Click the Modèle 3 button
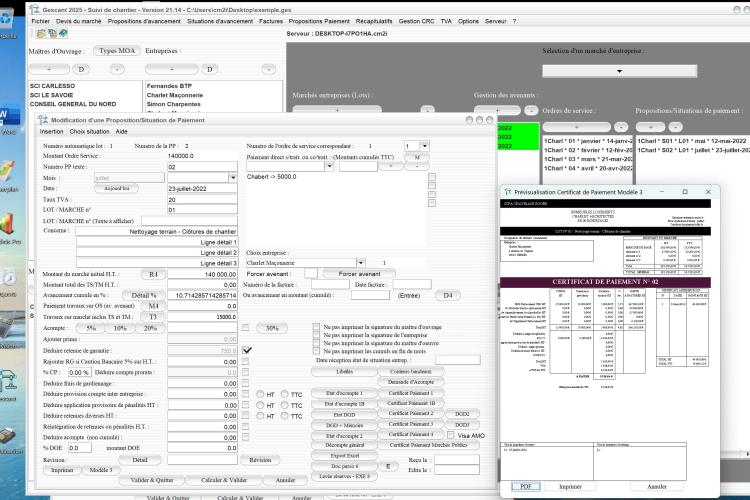 tap(101, 470)
